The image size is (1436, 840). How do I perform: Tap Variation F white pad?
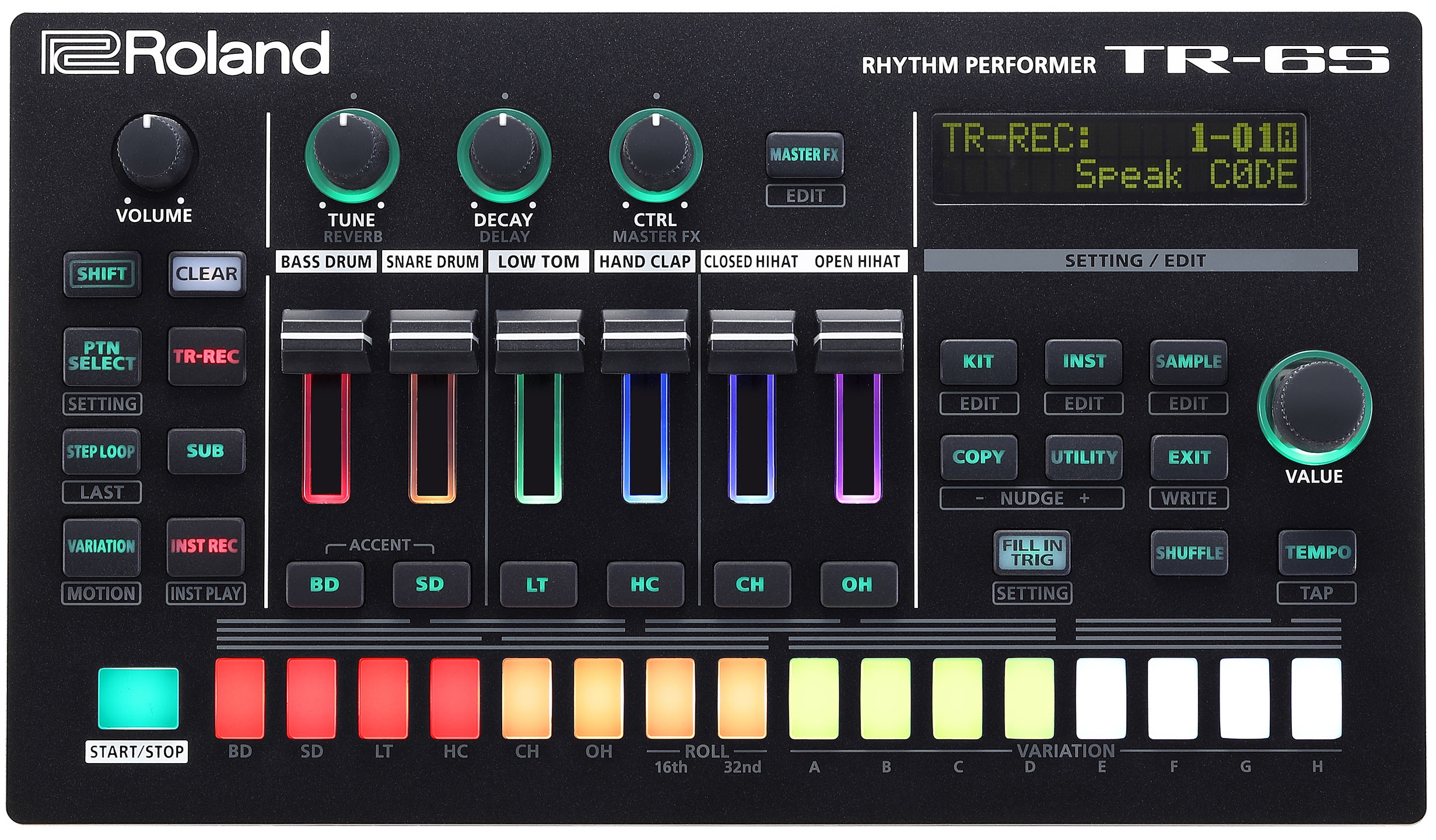tap(1173, 698)
